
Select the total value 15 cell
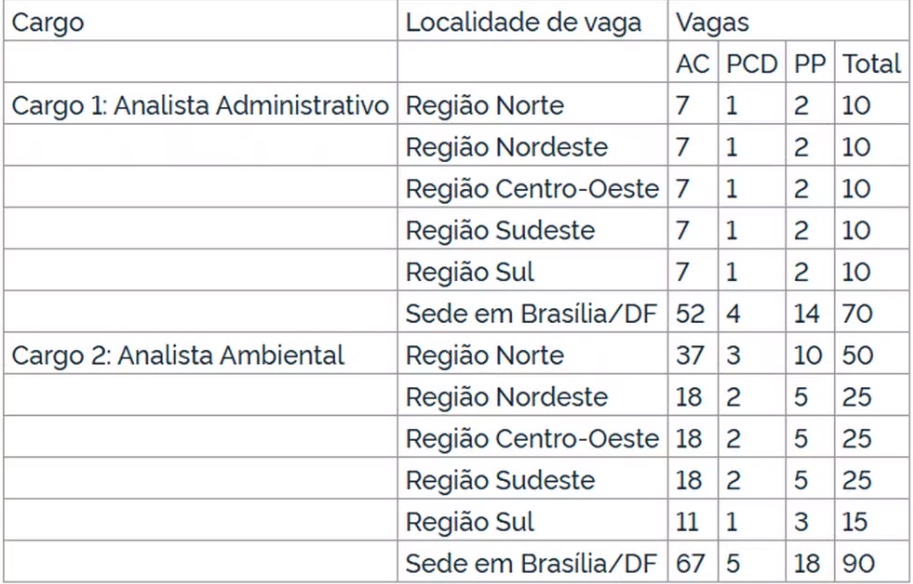tap(856, 522)
